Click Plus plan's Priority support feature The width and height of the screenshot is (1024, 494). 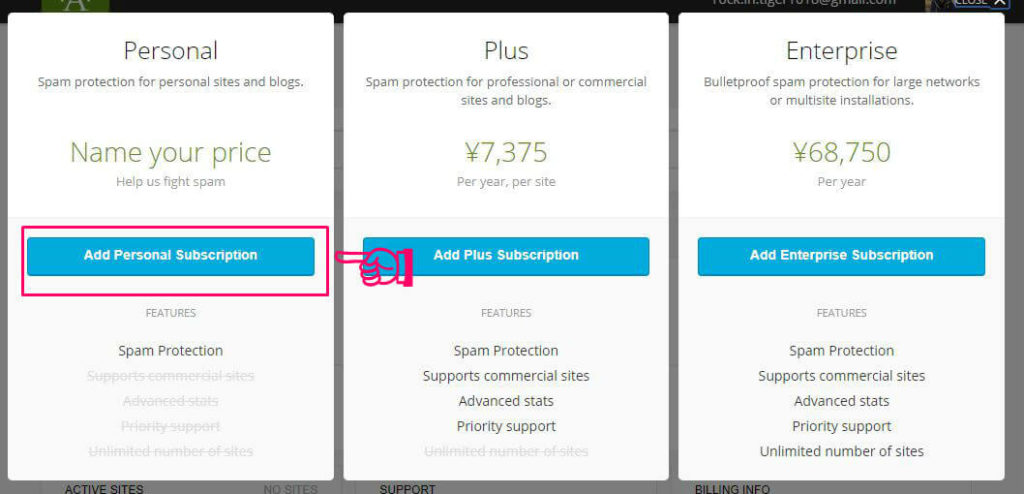click(506, 426)
